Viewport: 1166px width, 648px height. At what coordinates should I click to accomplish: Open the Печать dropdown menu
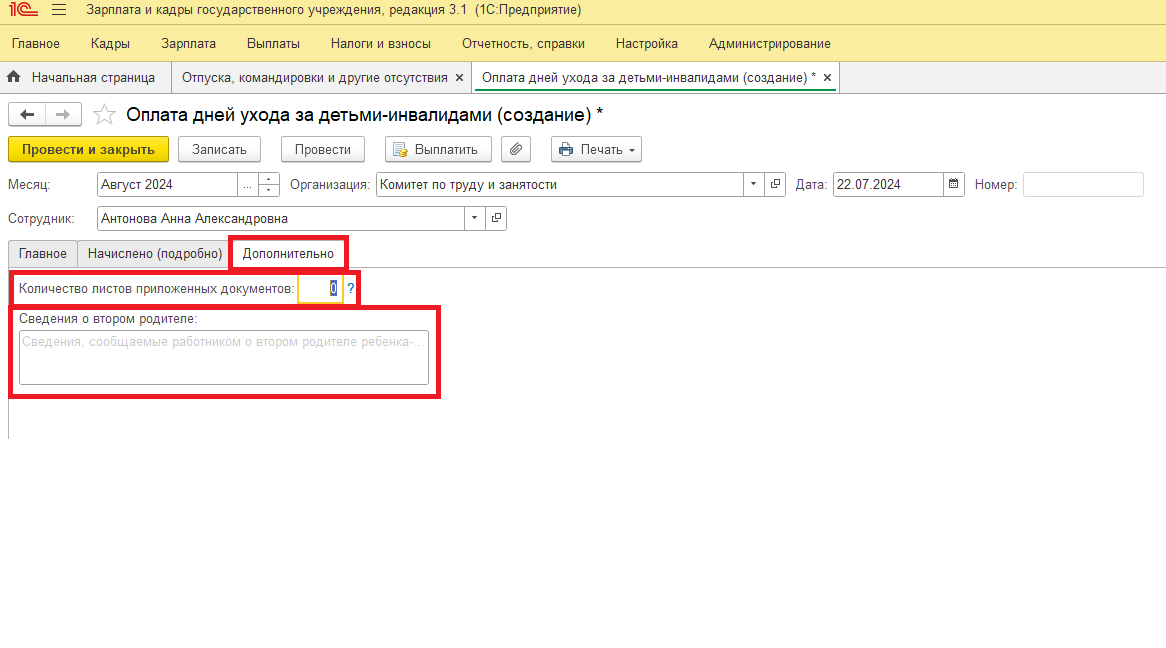596,149
